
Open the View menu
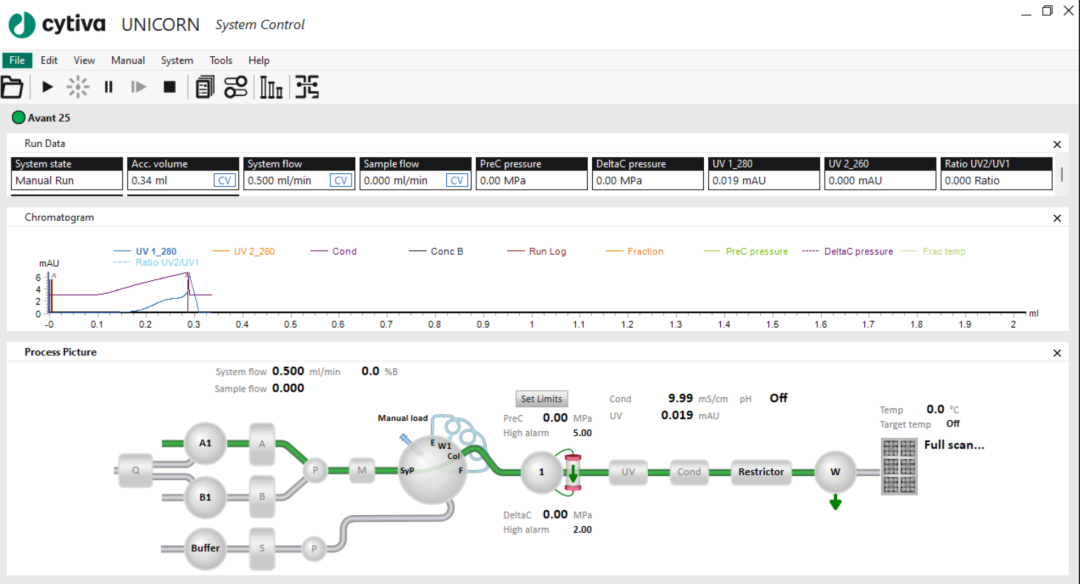click(x=84, y=60)
